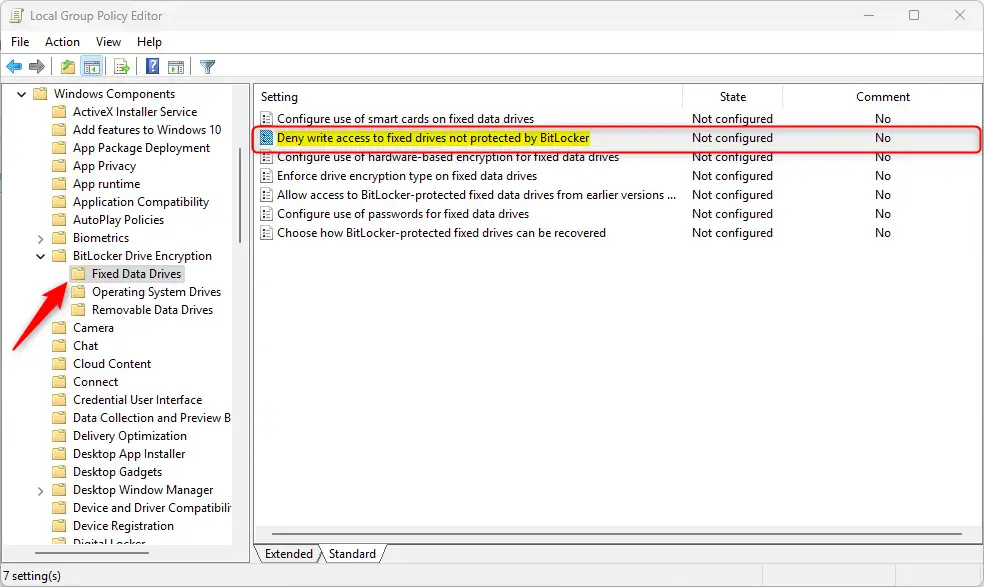
Task: Select App Privacy in the tree
Action: click(104, 166)
